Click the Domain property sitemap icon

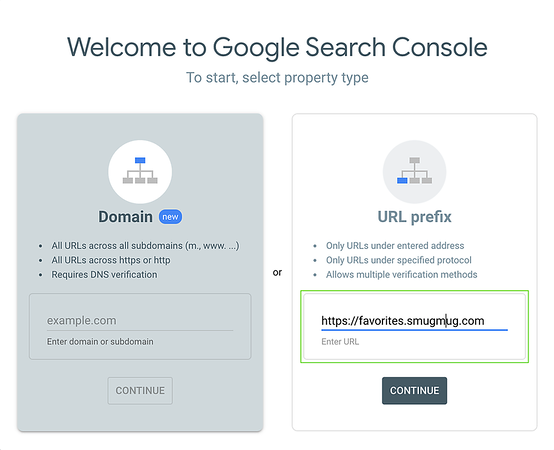click(140, 171)
